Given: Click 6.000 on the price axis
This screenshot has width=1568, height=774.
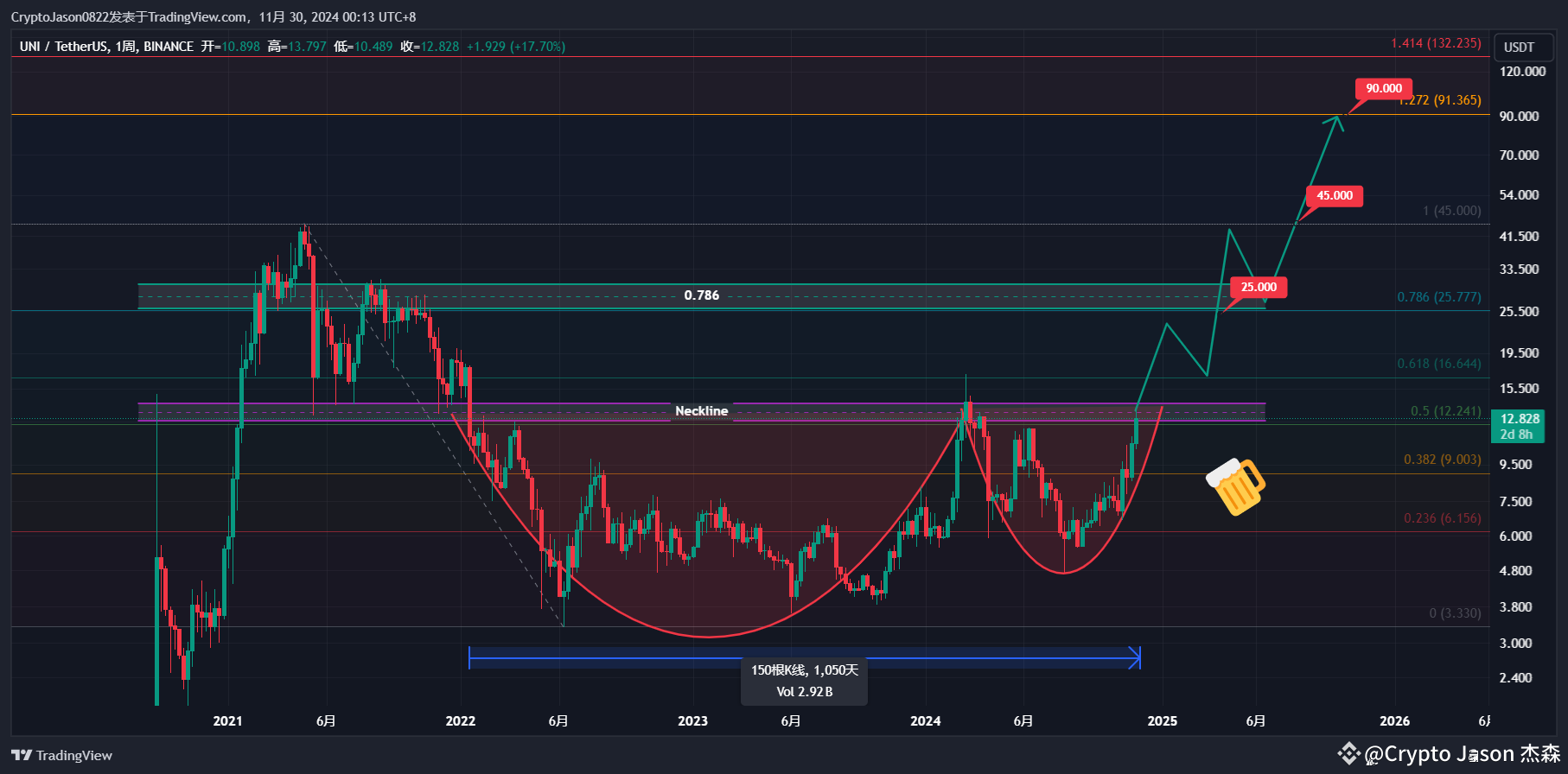Looking at the screenshot, I should tap(1516, 536).
